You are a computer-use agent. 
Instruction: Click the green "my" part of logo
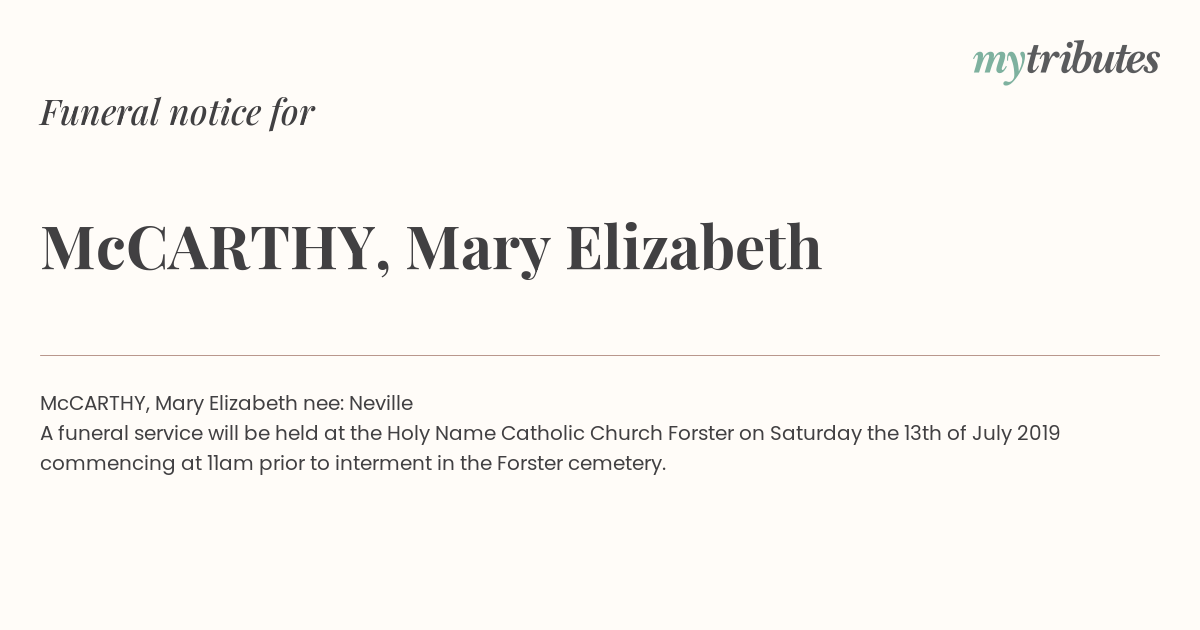999,65
